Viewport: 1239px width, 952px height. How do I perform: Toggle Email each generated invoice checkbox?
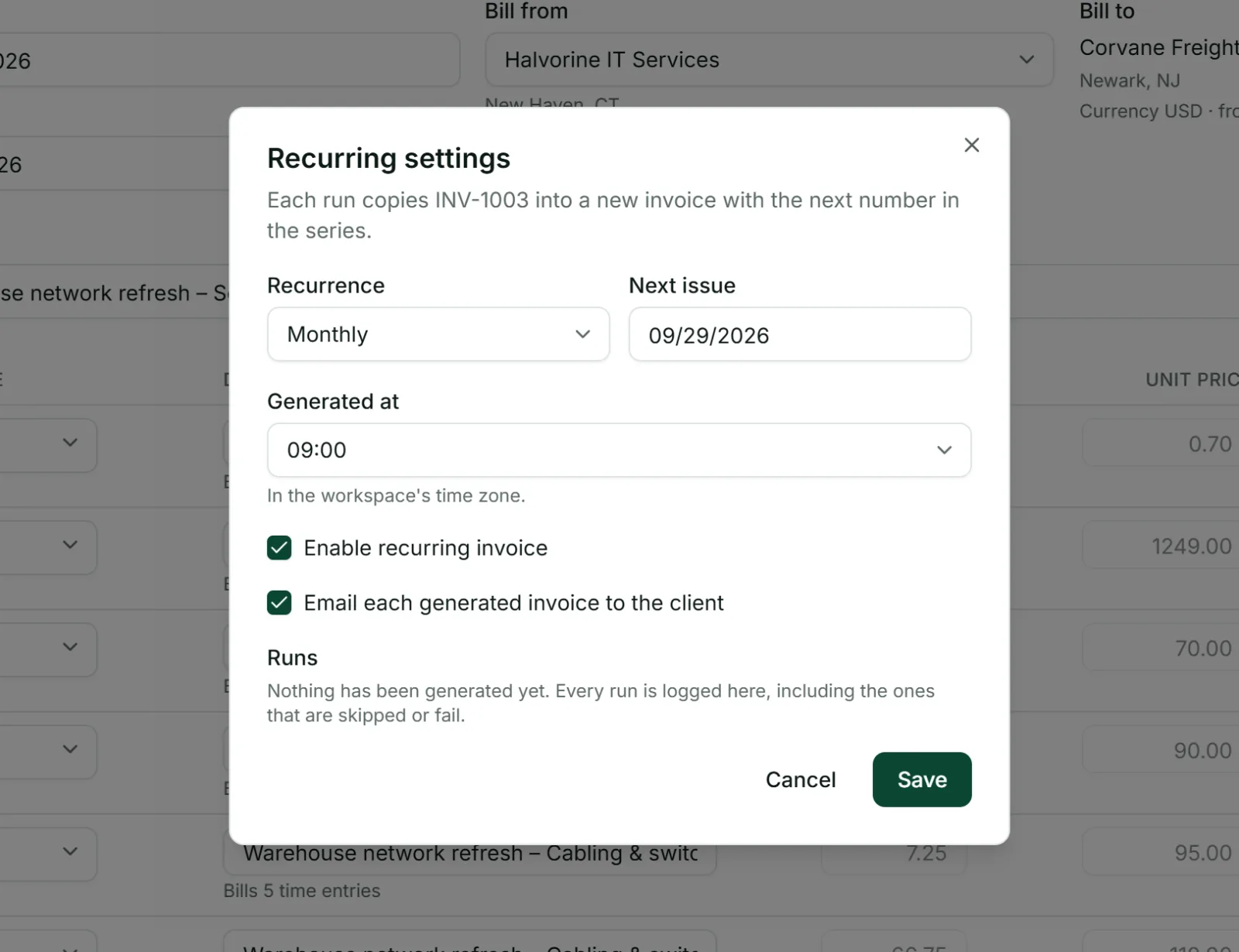click(280, 603)
